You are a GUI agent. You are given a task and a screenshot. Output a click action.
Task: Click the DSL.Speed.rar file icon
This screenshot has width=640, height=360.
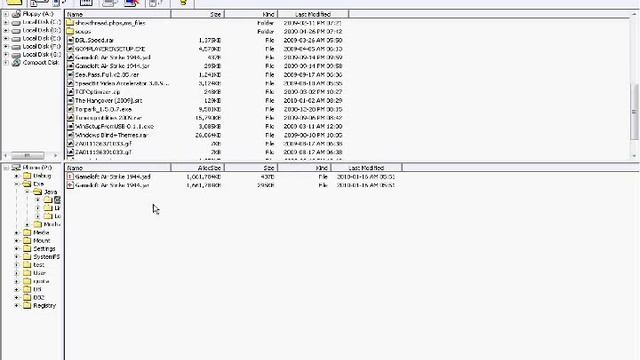(70, 40)
